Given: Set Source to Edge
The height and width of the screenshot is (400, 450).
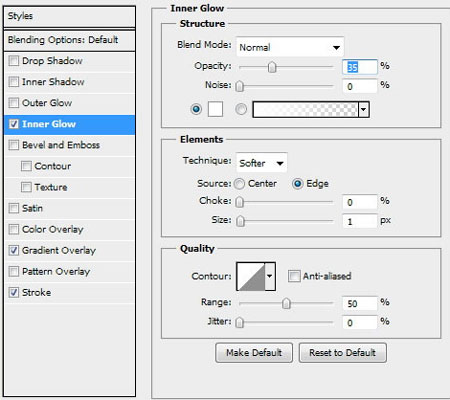Looking at the screenshot, I should [x=298, y=184].
